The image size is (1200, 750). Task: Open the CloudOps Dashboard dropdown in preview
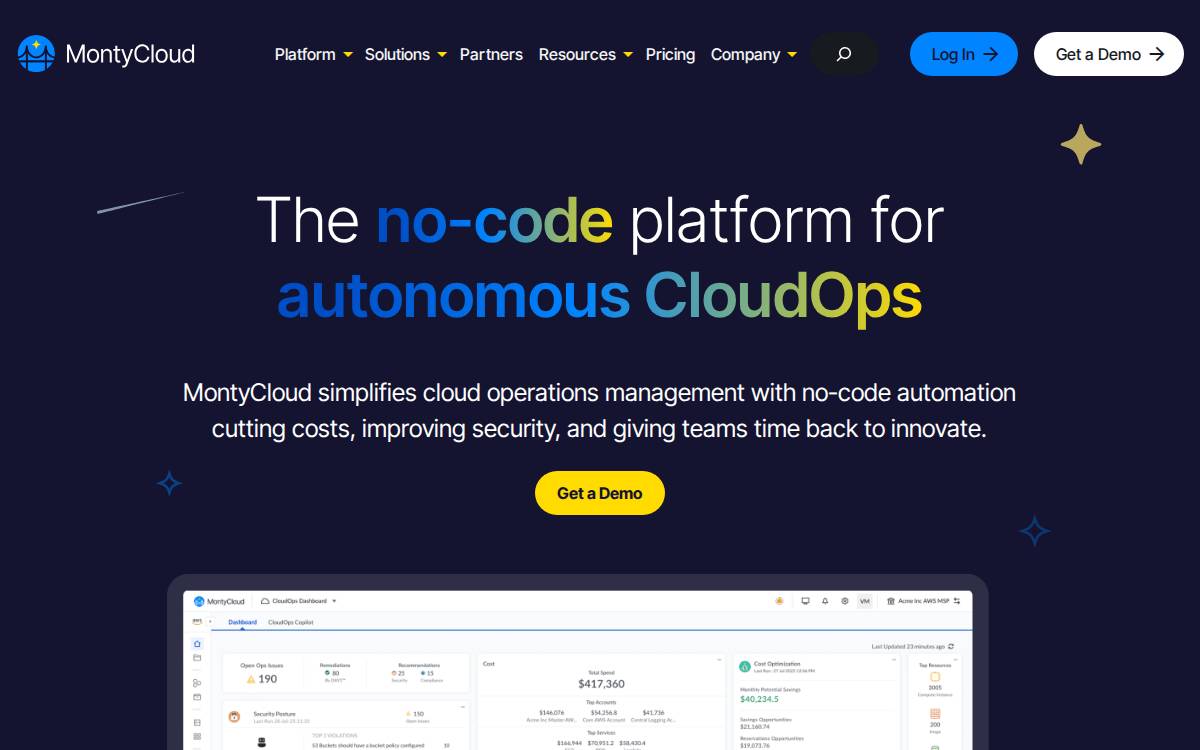coord(298,601)
